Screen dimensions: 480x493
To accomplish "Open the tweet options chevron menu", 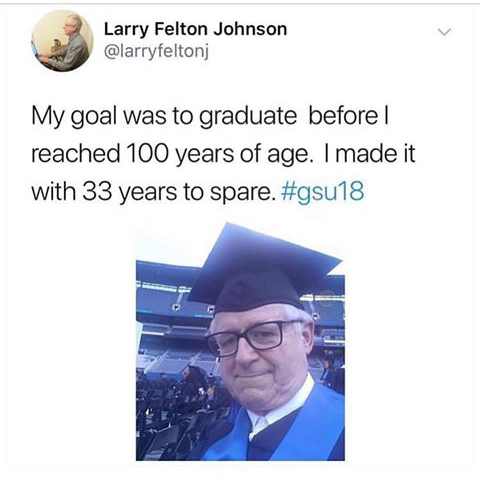I will point(444,32).
